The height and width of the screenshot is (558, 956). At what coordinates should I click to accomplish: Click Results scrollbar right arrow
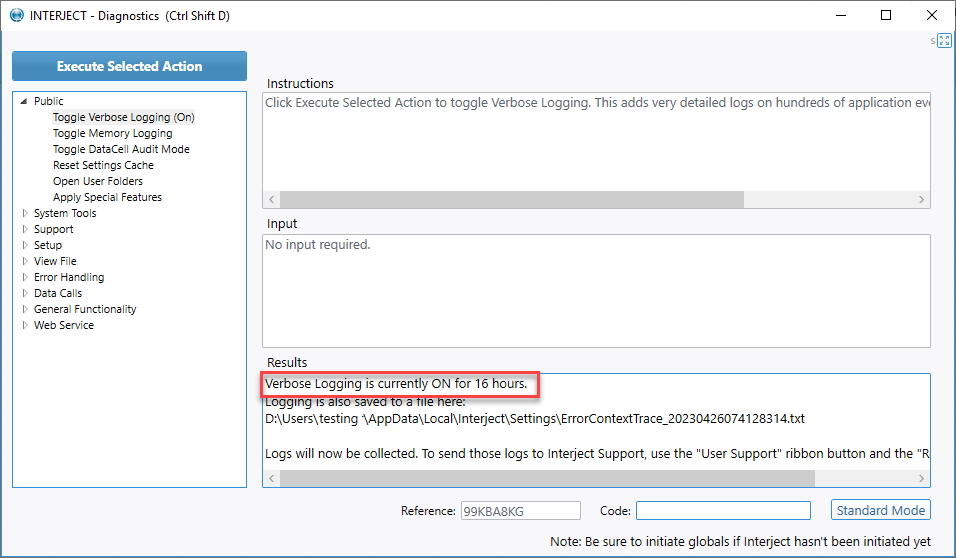point(921,479)
